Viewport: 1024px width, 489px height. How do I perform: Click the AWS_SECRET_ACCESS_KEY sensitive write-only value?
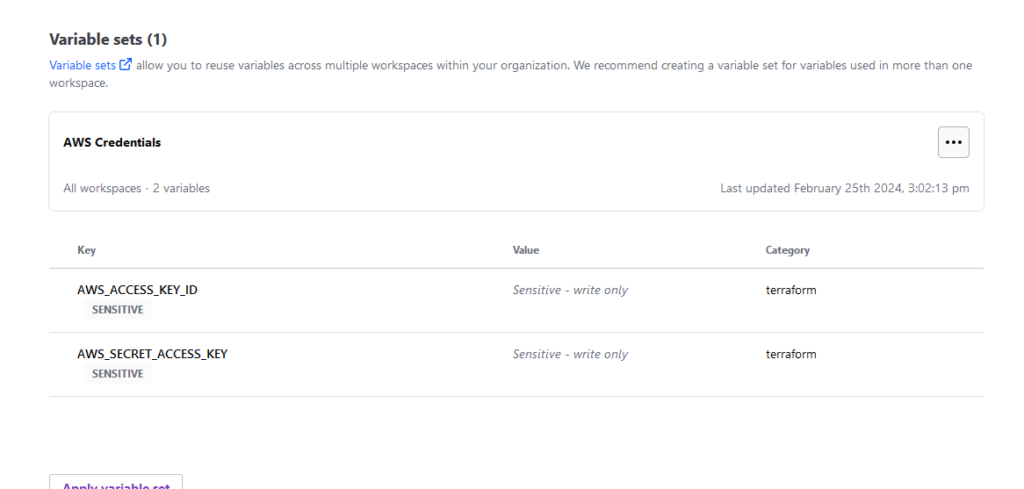click(x=570, y=354)
